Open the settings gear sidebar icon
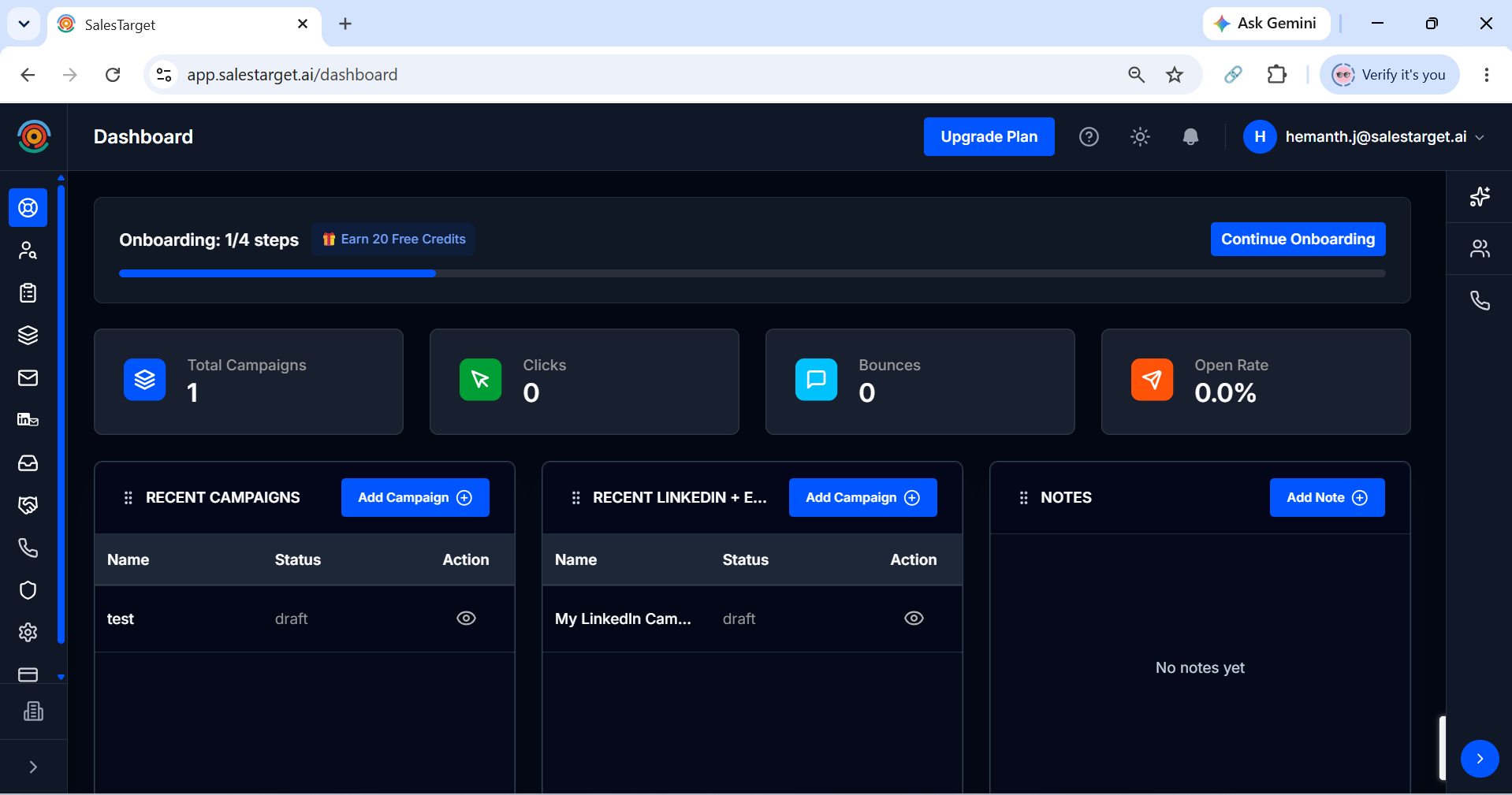 (28, 633)
